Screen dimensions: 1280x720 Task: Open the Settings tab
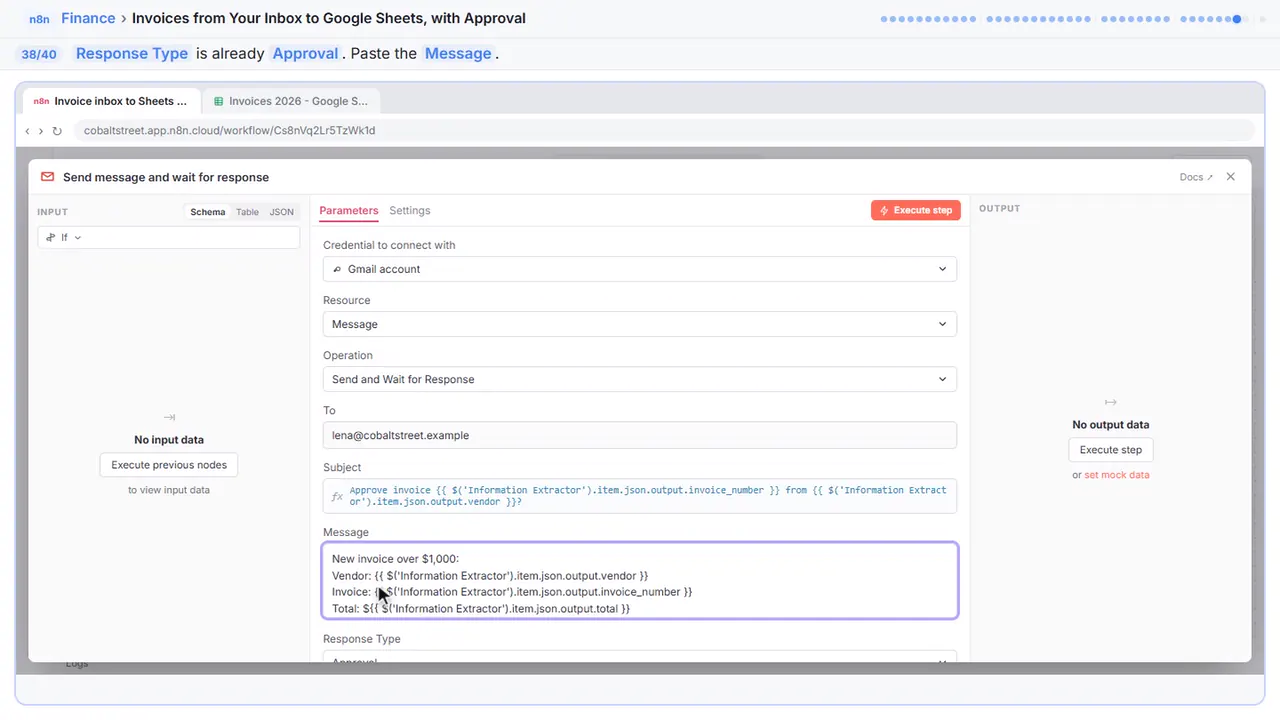pos(410,211)
